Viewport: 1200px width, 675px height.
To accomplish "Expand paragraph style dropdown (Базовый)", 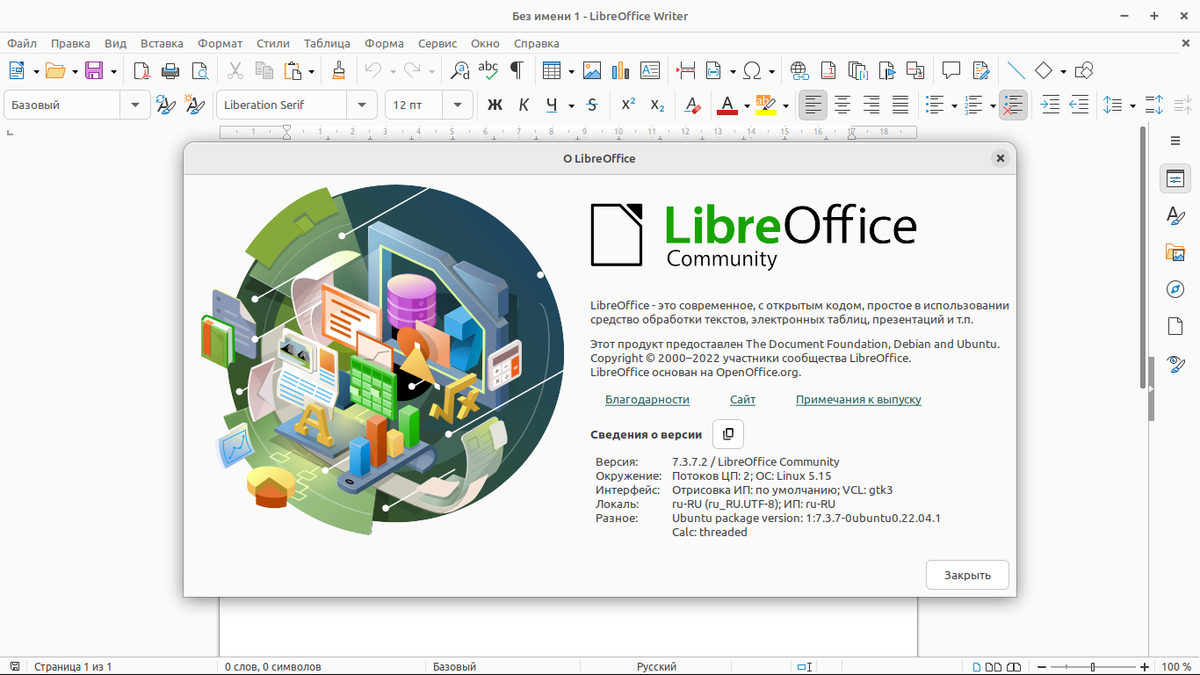I will tap(135, 104).
